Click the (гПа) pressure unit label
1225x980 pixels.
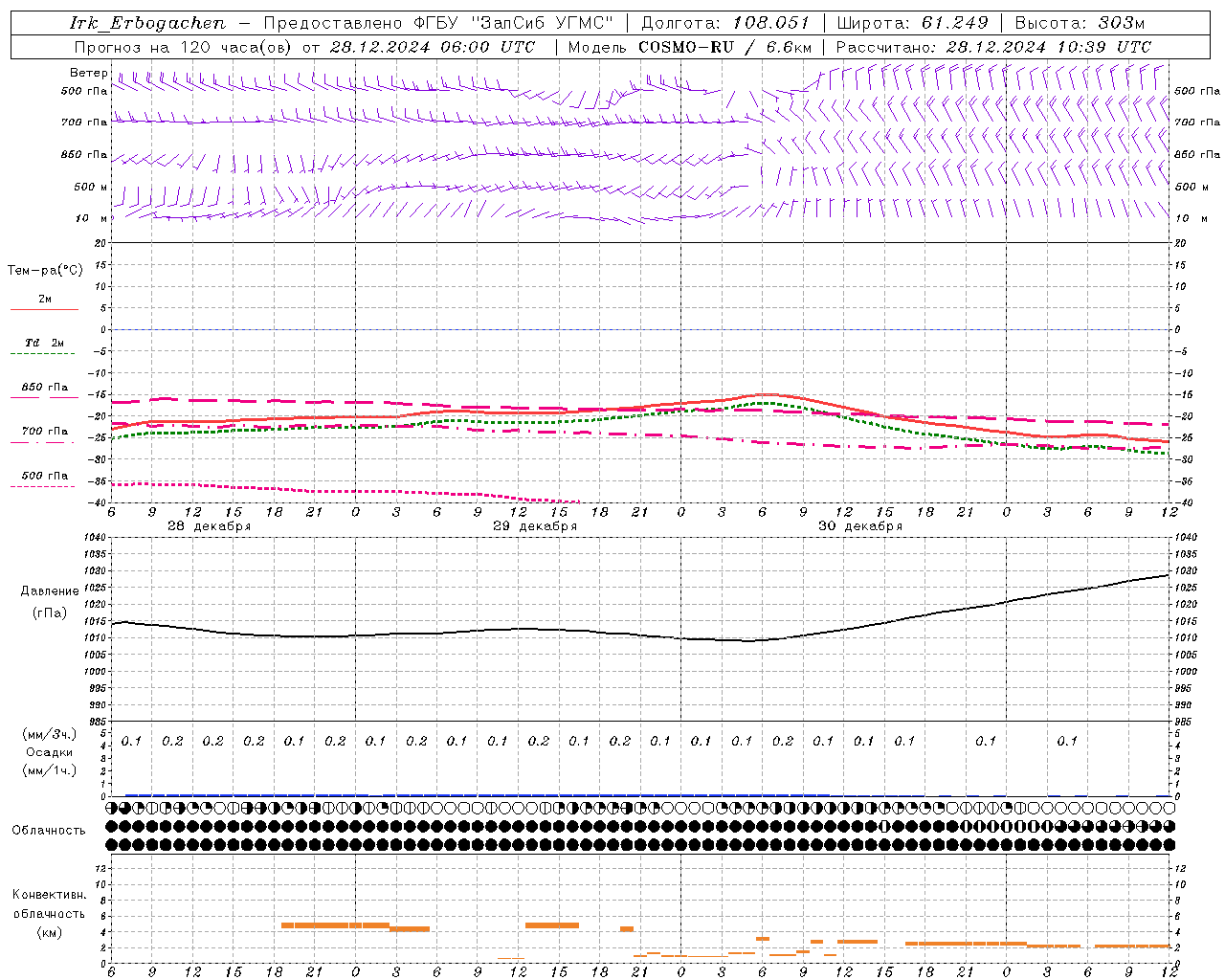point(50,612)
